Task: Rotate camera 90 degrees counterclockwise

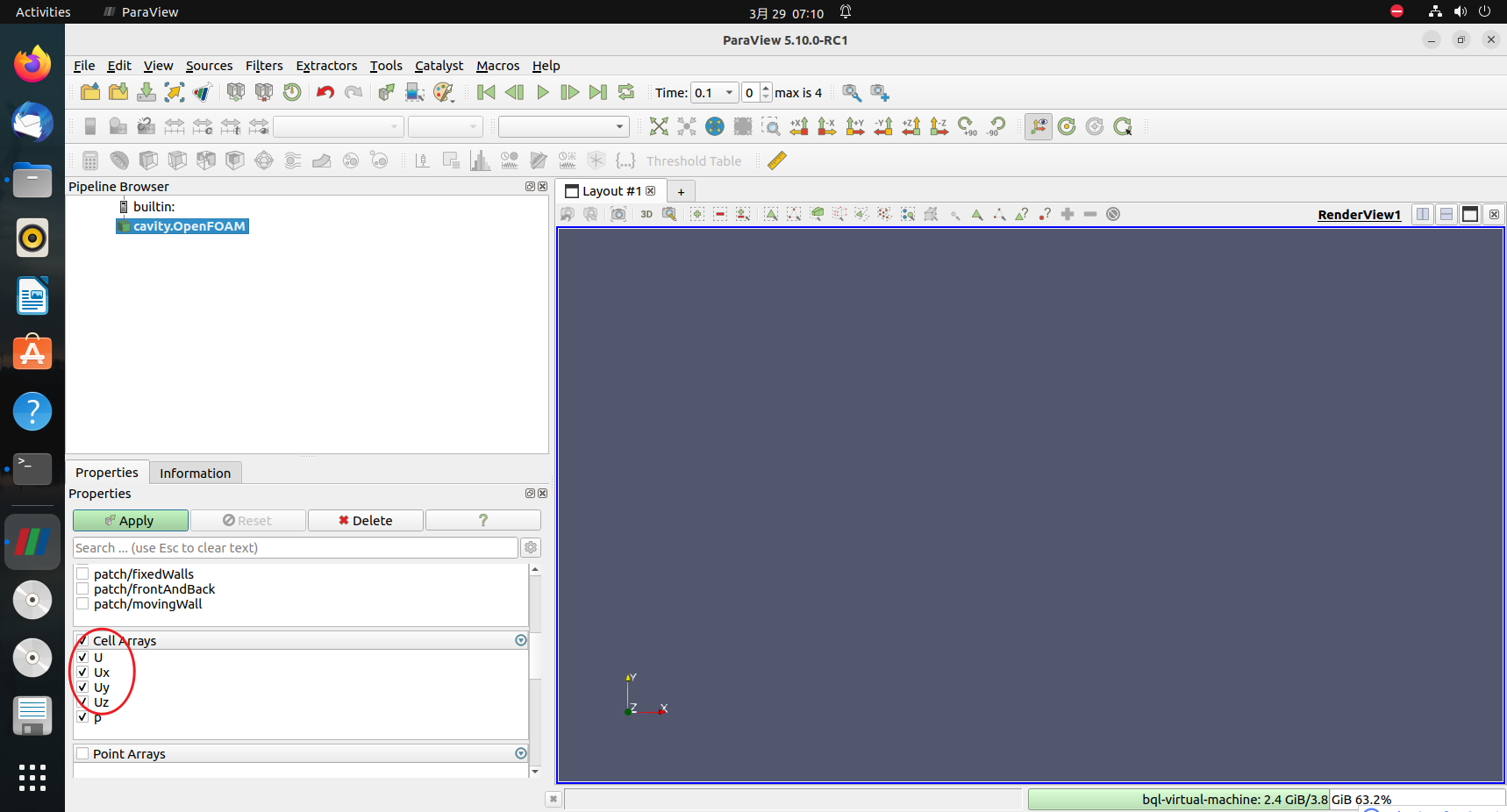Action: pyautogui.click(x=996, y=126)
